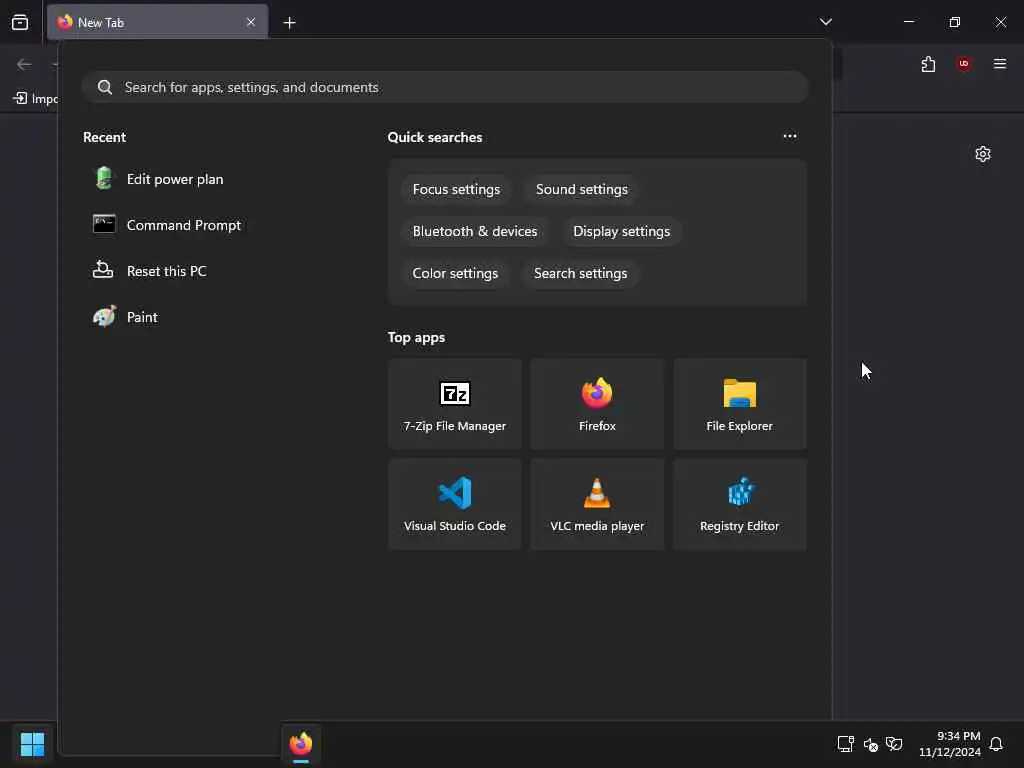This screenshot has width=1024, height=768.
Task: Open Paint from Recent list
Action: [125, 317]
